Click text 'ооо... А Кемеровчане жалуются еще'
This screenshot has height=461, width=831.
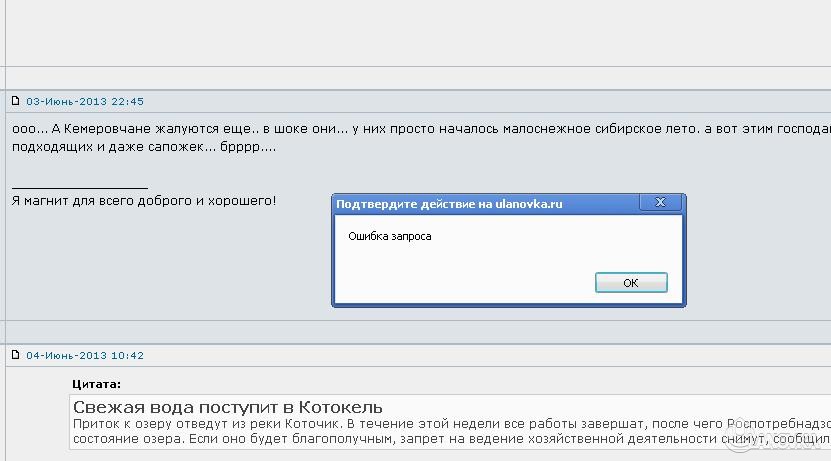point(132,129)
